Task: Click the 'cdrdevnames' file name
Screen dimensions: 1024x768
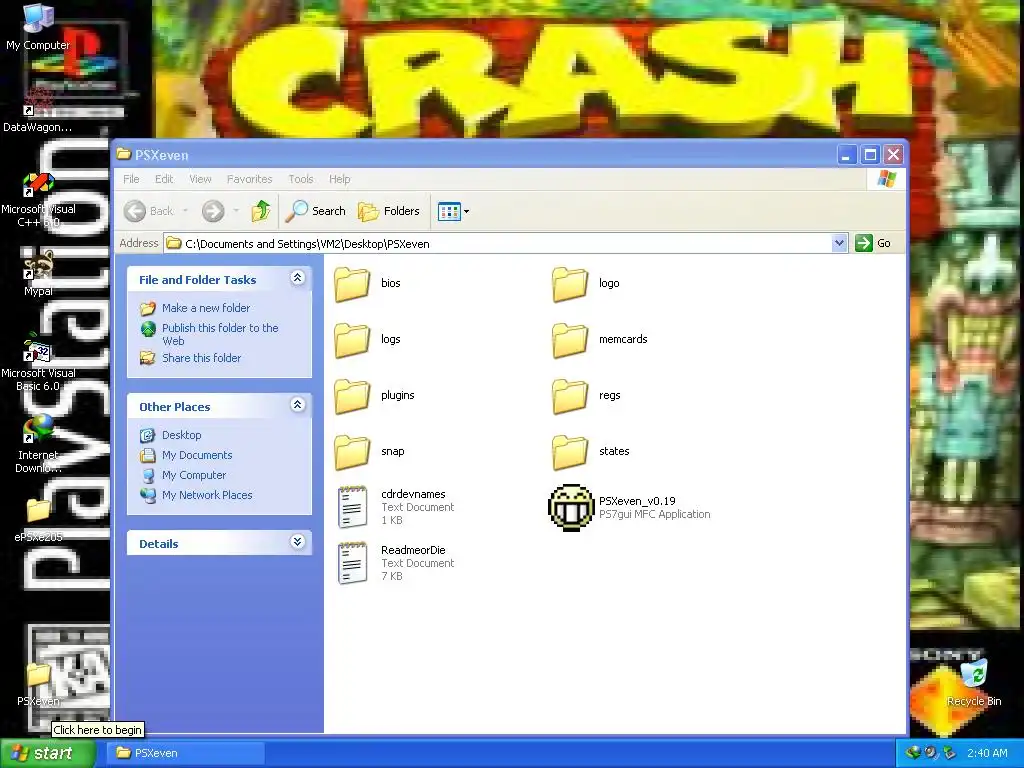Action: (413, 494)
